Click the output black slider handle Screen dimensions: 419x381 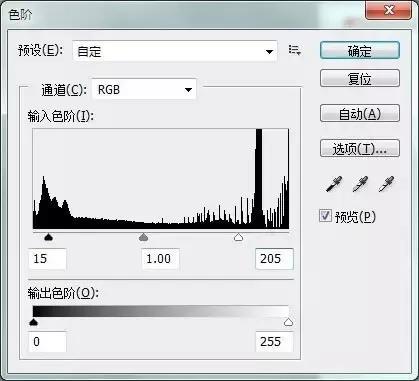(x=33, y=322)
